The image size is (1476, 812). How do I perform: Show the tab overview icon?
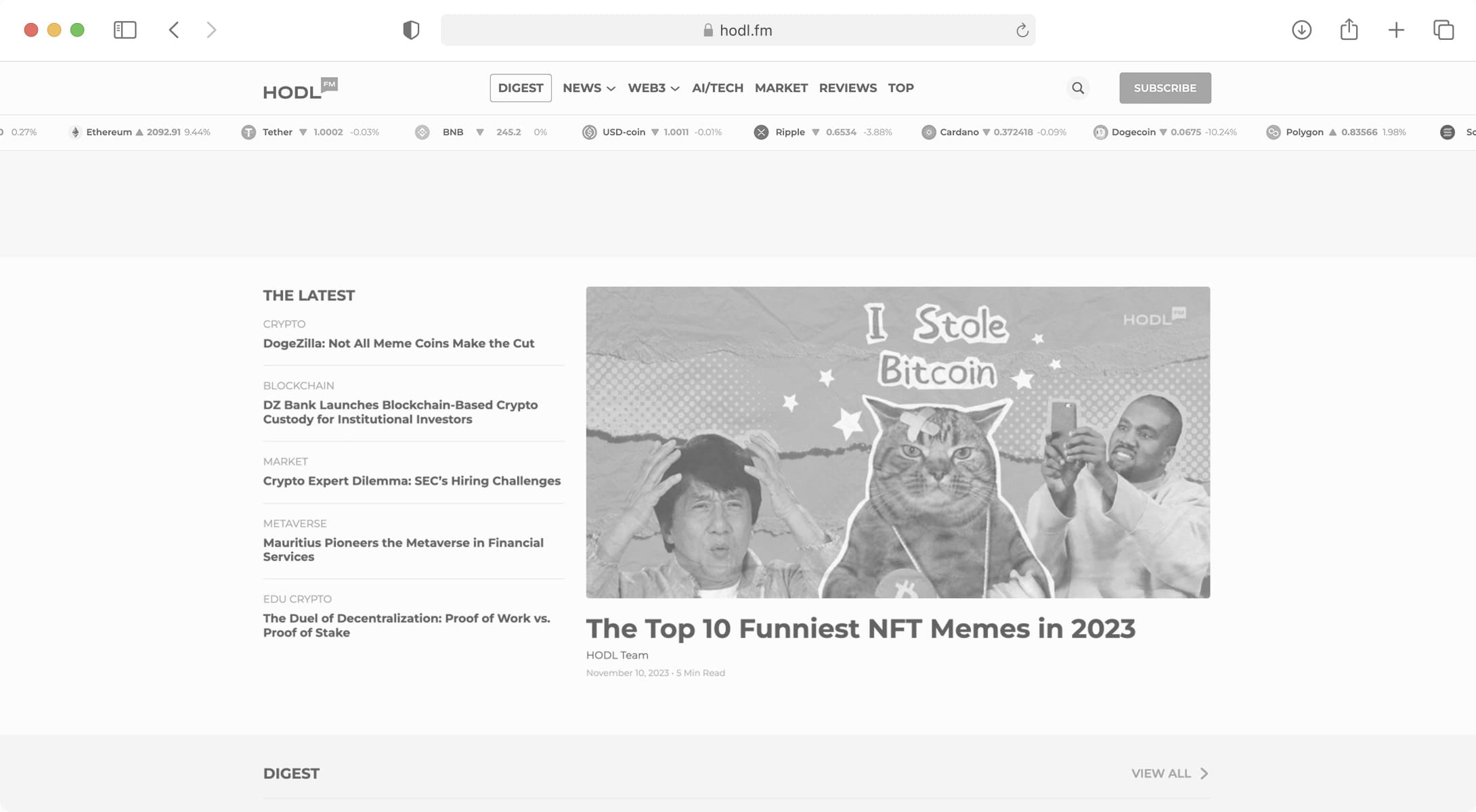[1444, 30]
